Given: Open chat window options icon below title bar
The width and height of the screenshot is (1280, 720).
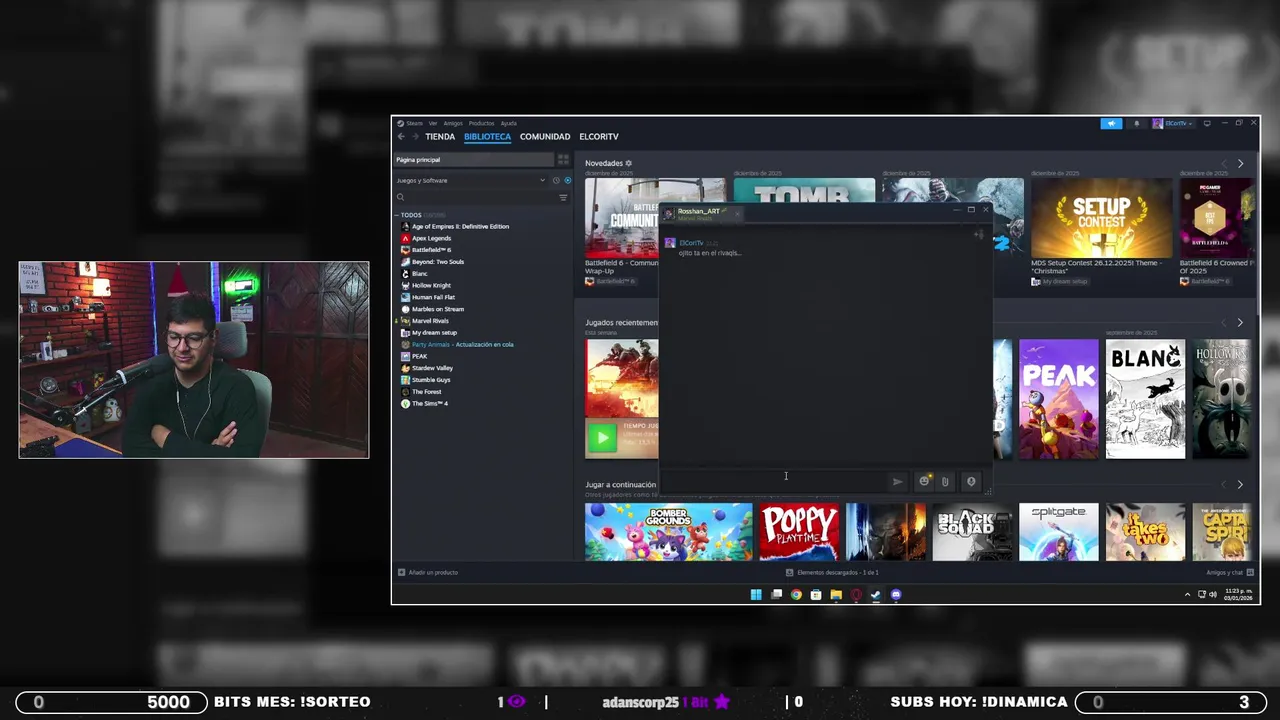Looking at the screenshot, I should pyautogui.click(x=978, y=235).
